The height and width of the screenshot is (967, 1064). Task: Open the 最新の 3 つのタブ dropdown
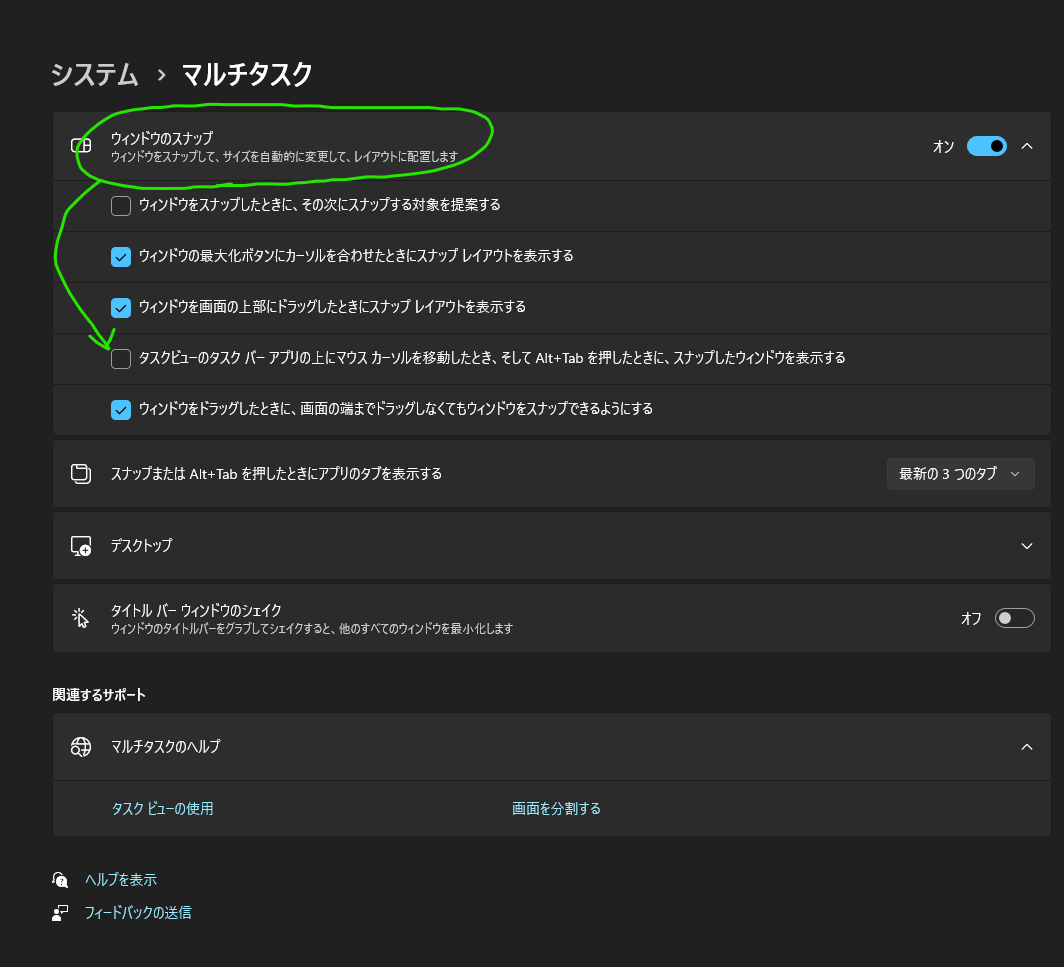tap(959, 474)
